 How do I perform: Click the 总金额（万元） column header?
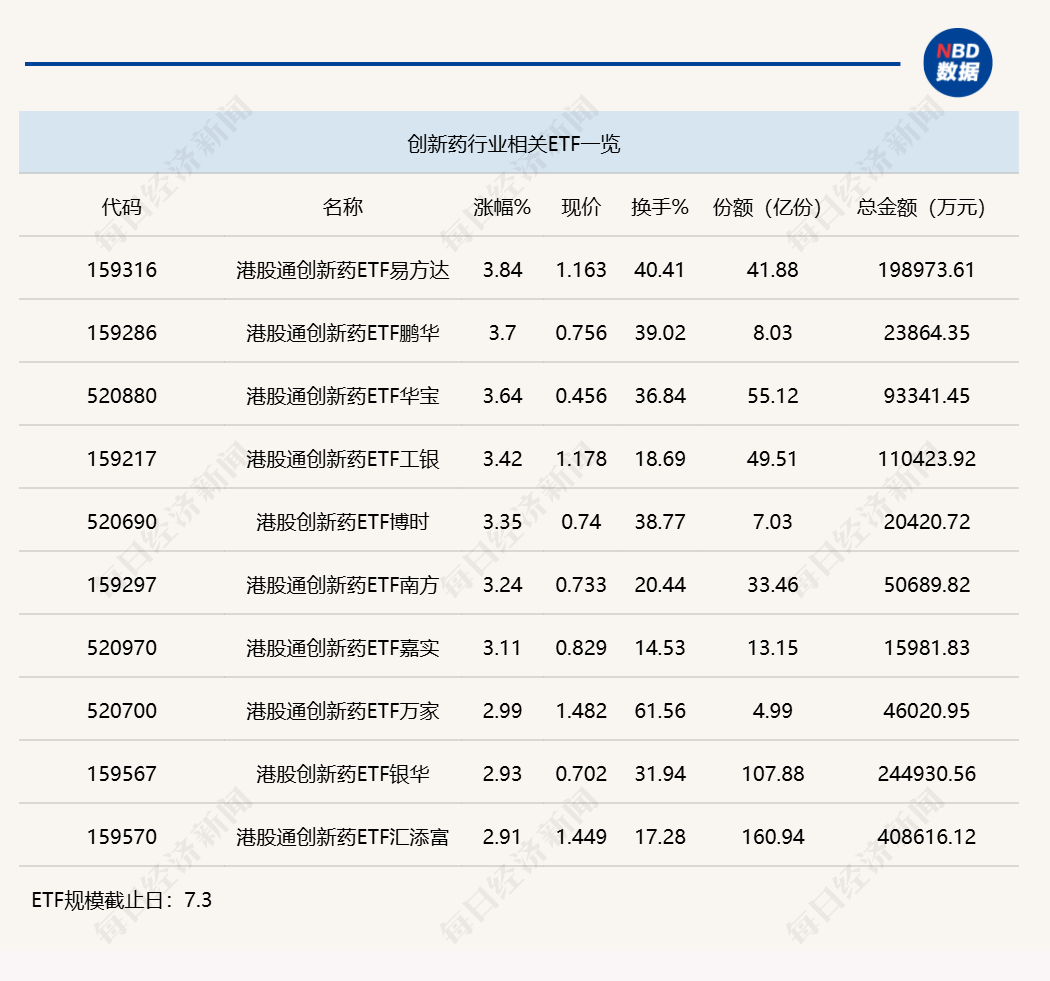coord(921,207)
